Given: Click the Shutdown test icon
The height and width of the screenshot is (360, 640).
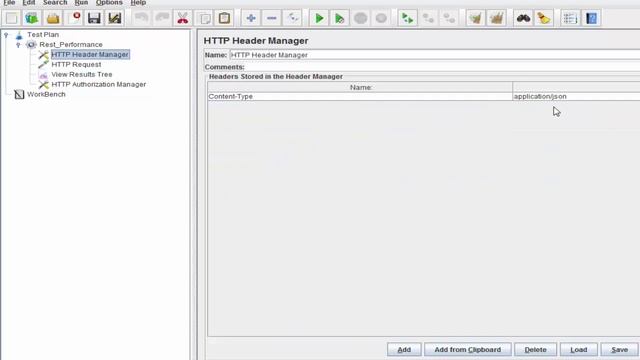Looking at the screenshot, I should coord(381,18).
